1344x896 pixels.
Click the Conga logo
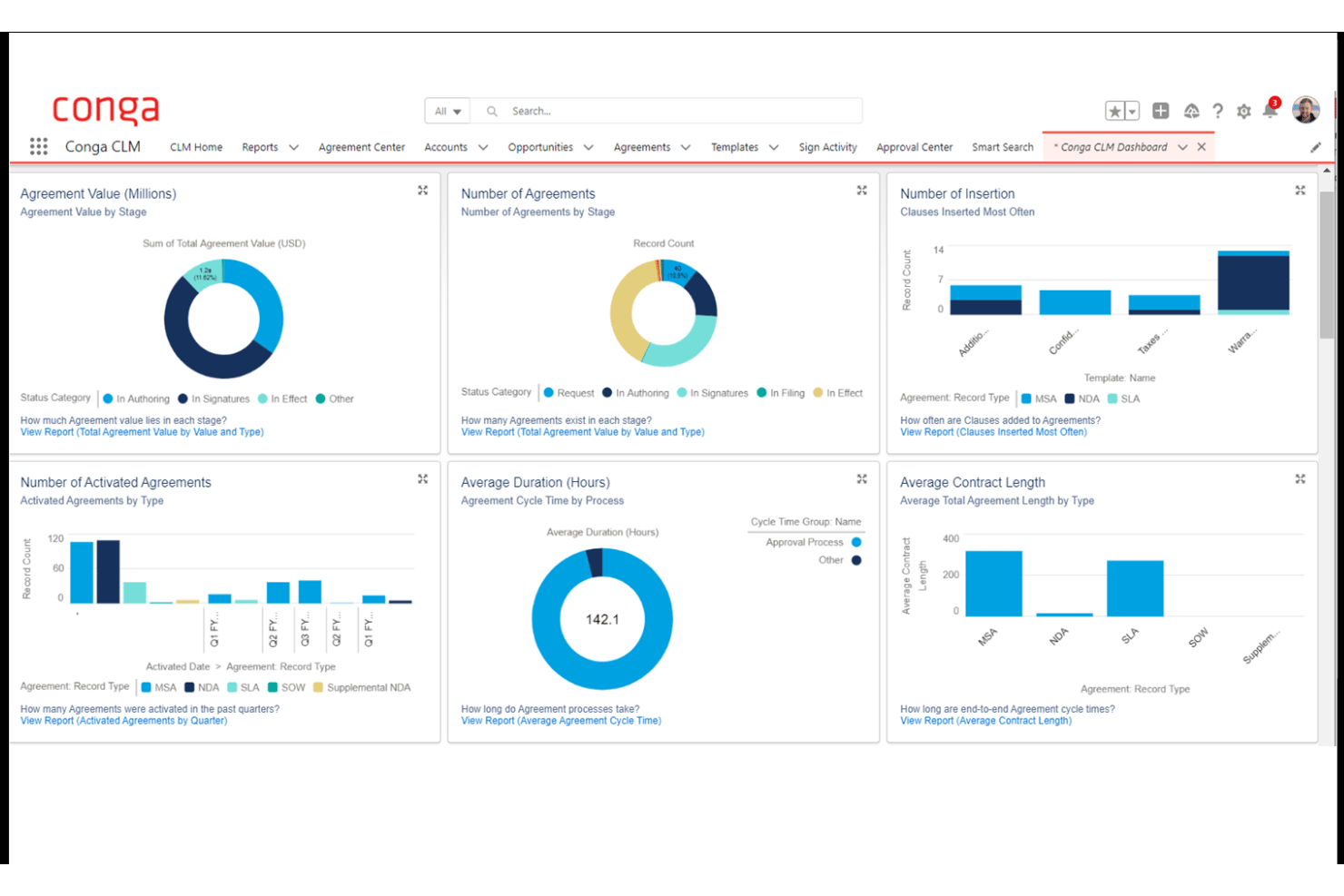105,110
